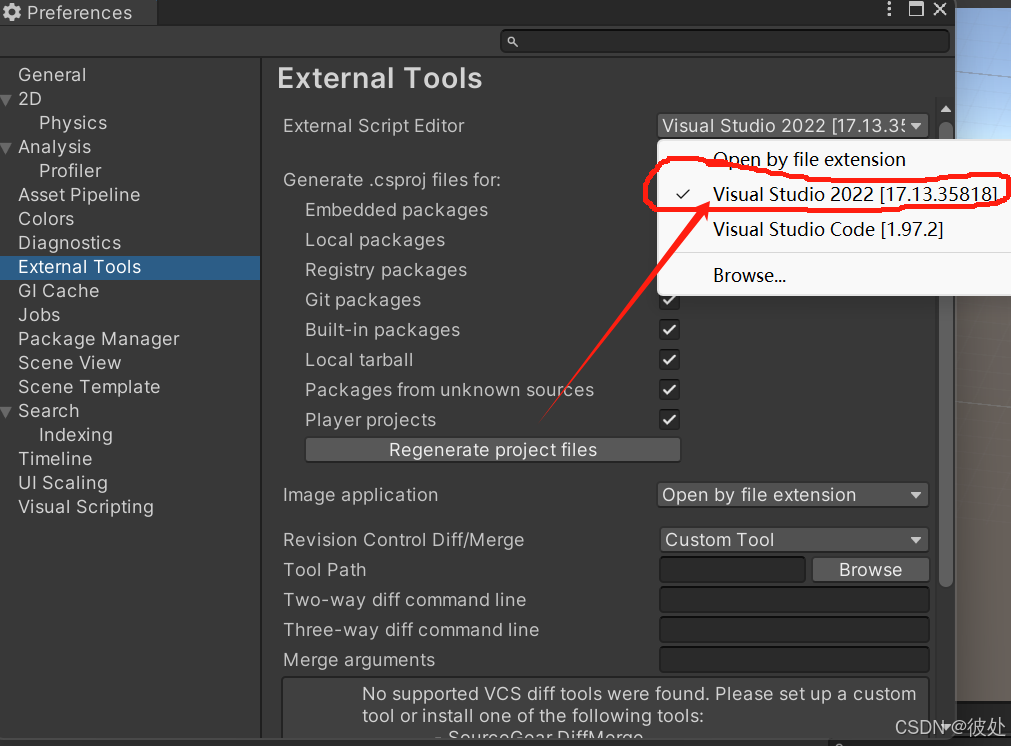Viewport: 1011px width, 746px height.
Task: Click Browse... in the editor dropdown menu
Action: pyautogui.click(x=749, y=276)
